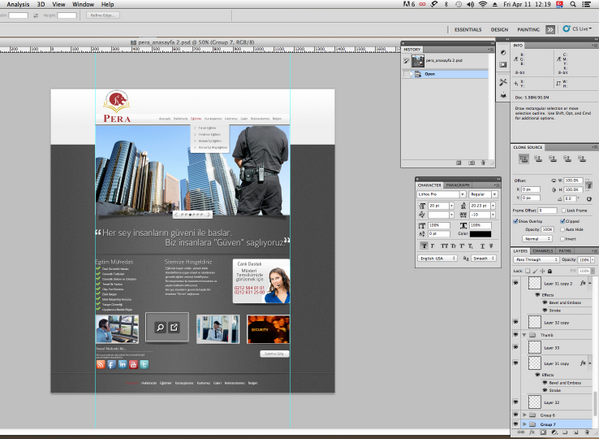Image resolution: width=599 pixels, height=439 pixels.
Task: Expand the Group 7 folder in Layers
Action: (525, 424)
